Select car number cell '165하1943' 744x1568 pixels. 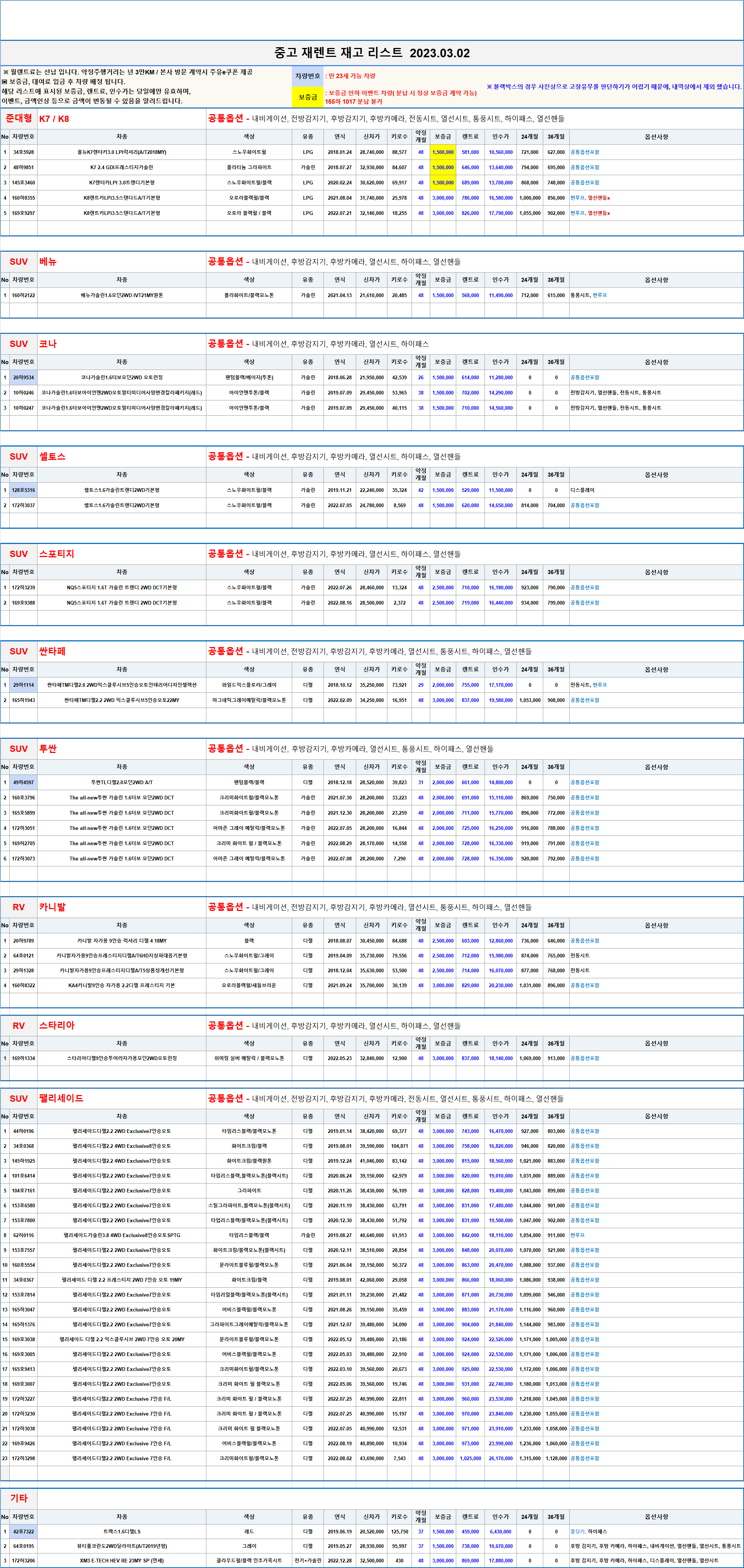[24, 700]
